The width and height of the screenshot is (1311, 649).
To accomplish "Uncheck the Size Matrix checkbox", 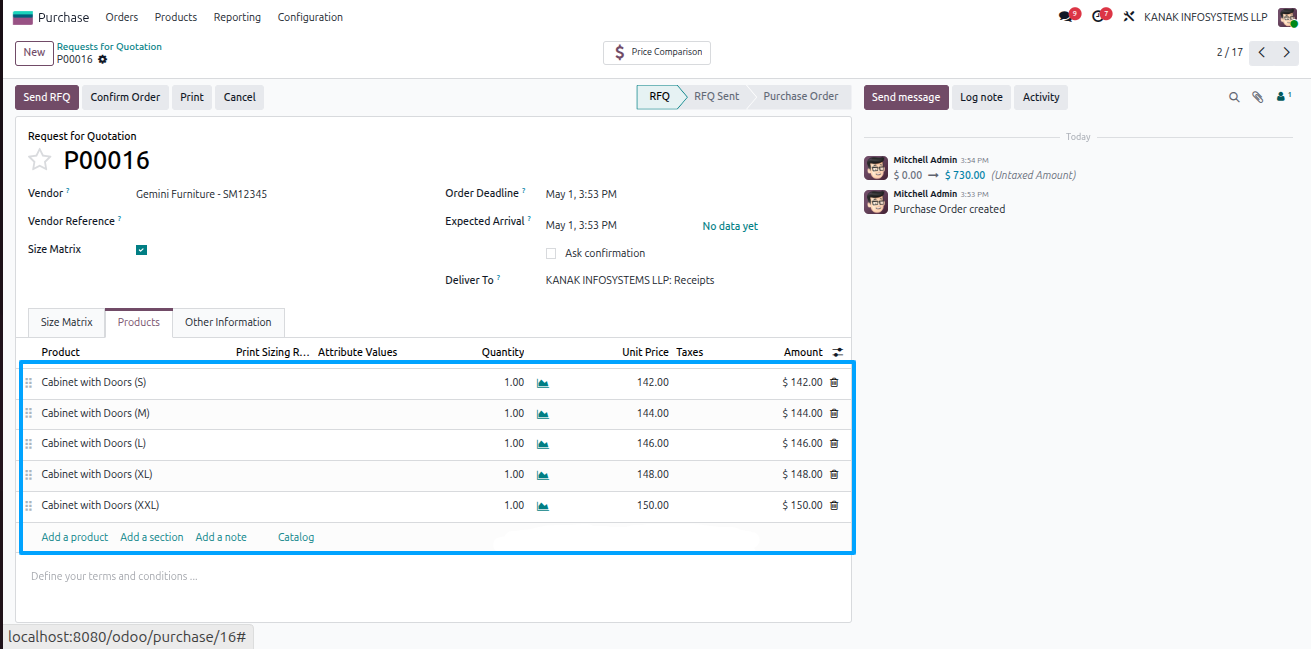I will (x=141, y=250).
